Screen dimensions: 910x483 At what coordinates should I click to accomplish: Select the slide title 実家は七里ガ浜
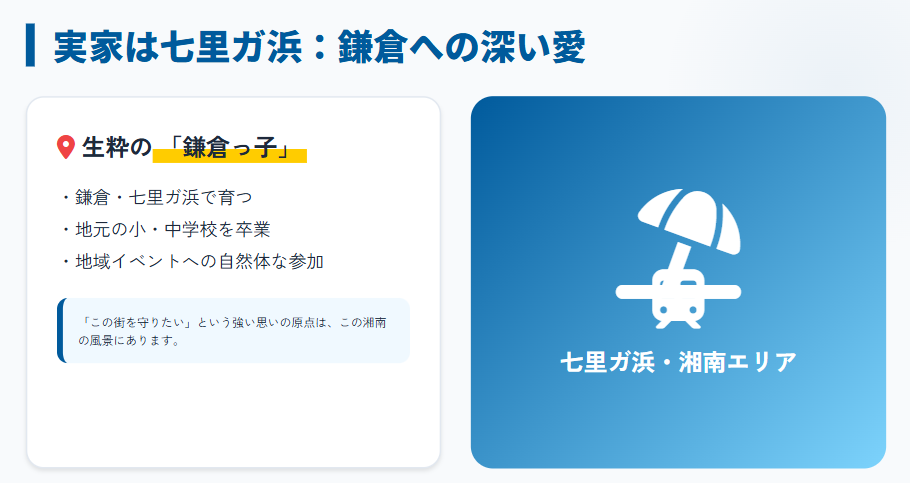point(178,46)
